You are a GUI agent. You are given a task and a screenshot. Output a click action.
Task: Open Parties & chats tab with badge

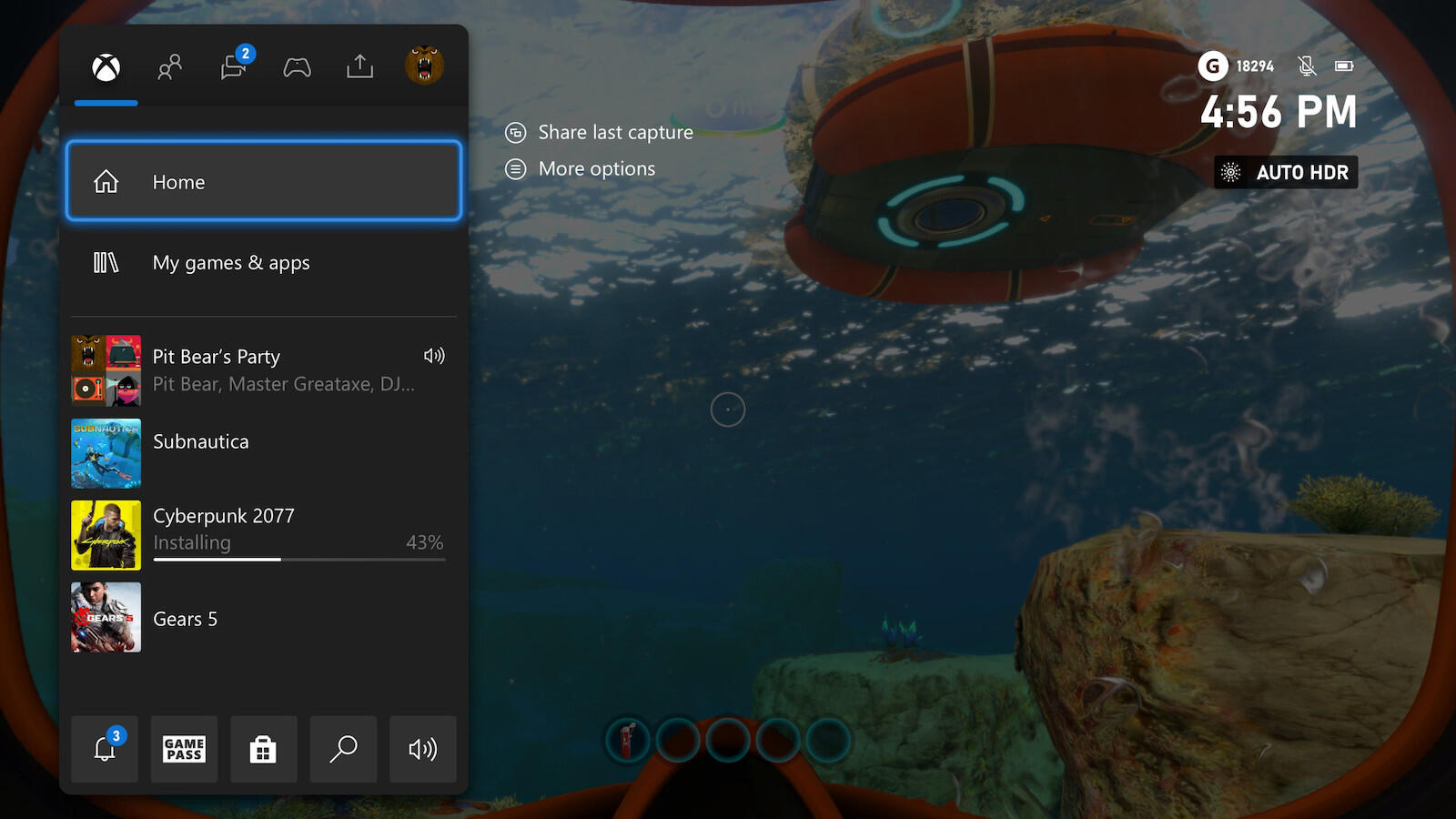coord(234,67)
